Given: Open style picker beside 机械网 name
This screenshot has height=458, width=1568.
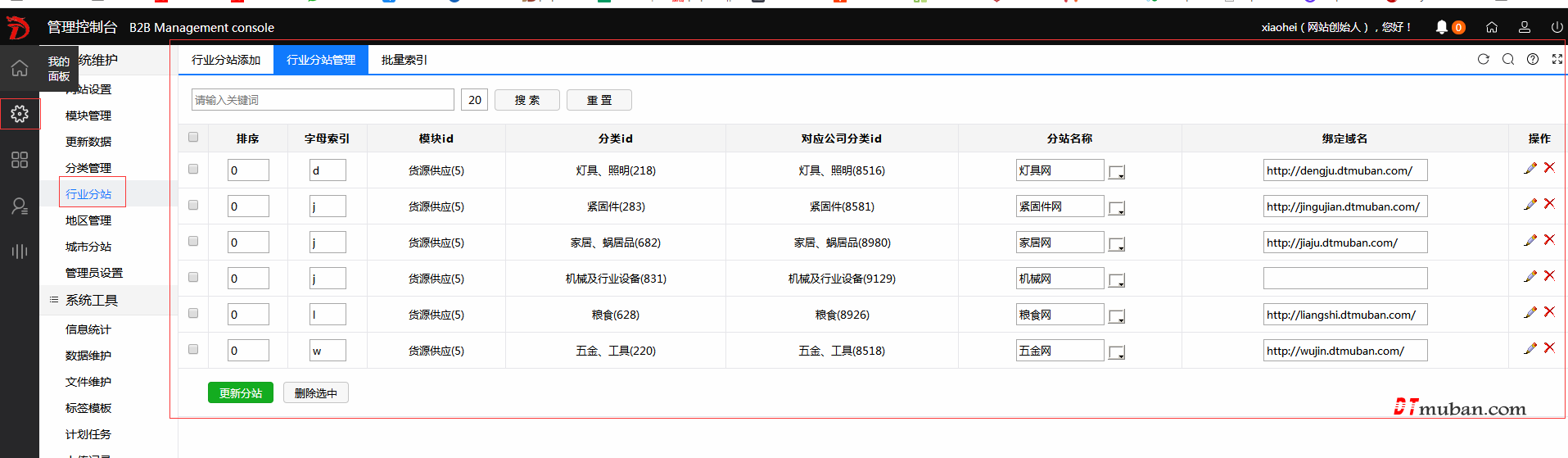Looking at the screenshot, I should (1116, 280).
